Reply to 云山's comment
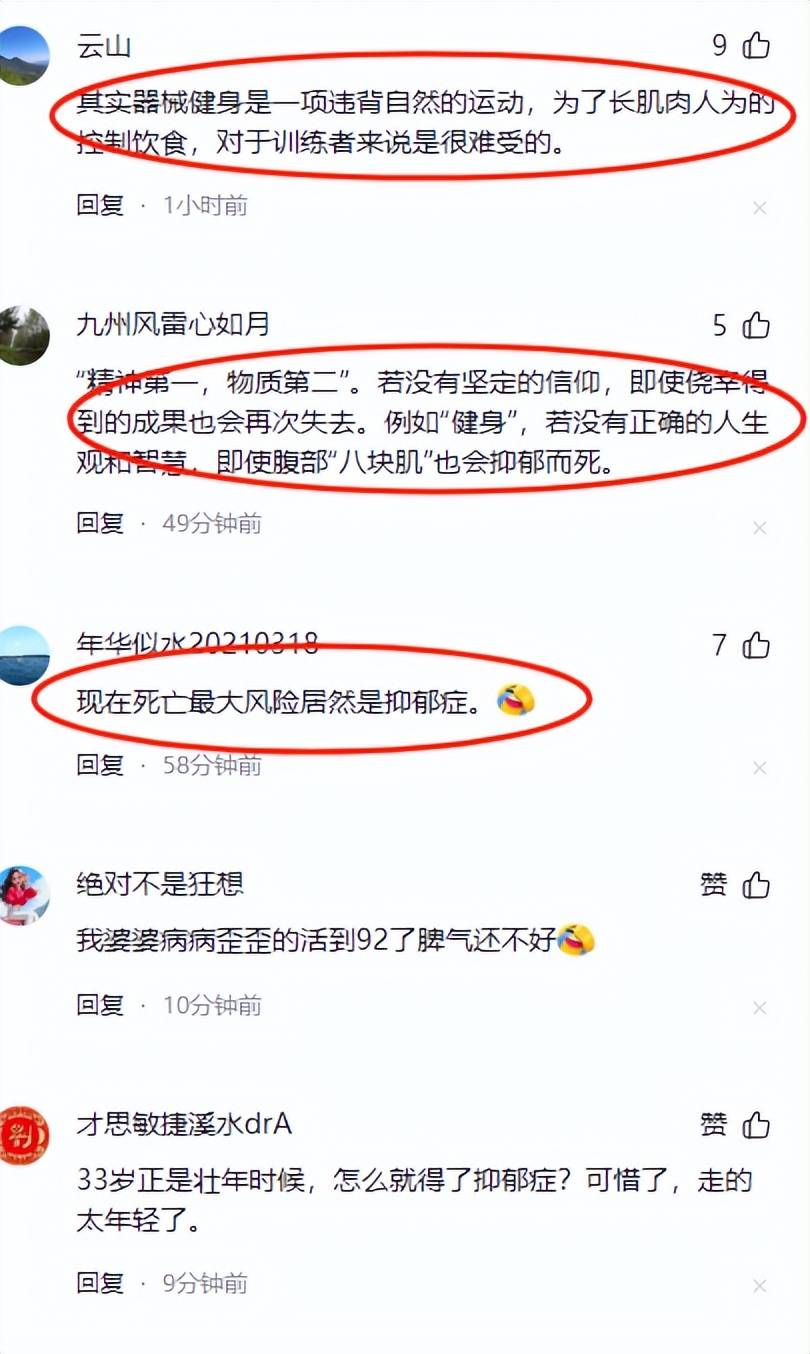Image resolution: width=810 pixels, height=1354 pixels. point(100,205)
